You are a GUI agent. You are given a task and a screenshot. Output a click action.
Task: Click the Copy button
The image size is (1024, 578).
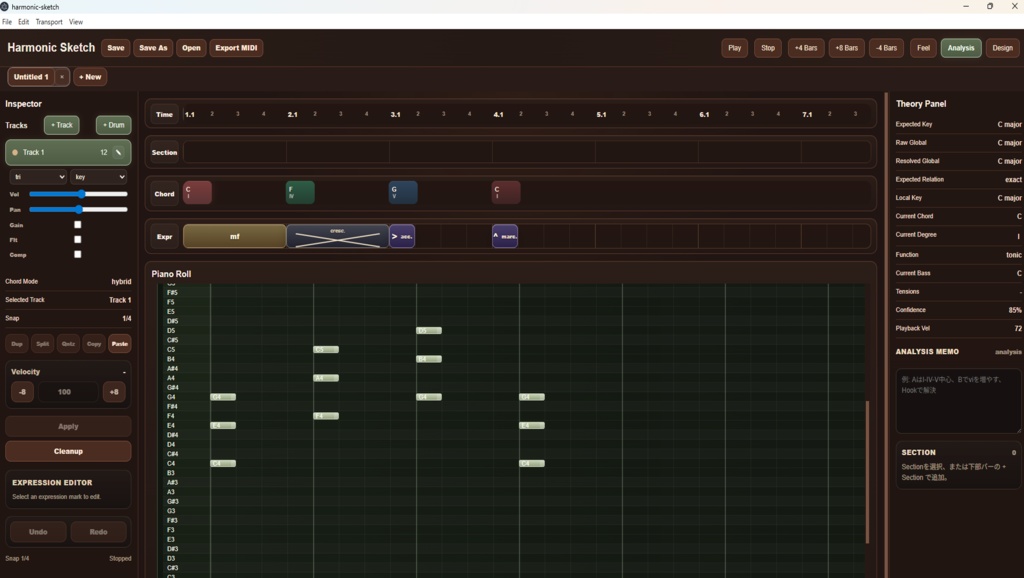(x=94, y=344)
